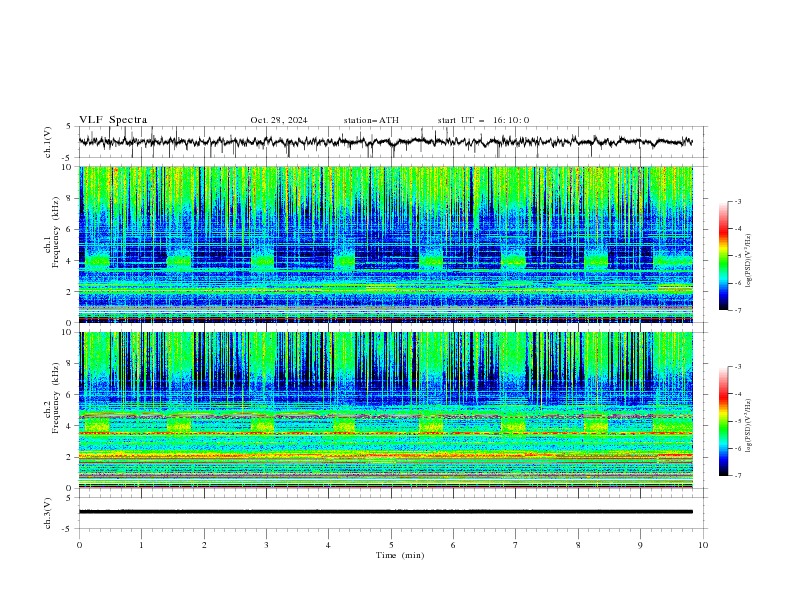Image resolution: width=792 pixels, height=612 pixels.
Task: Click time axis tick label "6"
Action: pos(453,545)
